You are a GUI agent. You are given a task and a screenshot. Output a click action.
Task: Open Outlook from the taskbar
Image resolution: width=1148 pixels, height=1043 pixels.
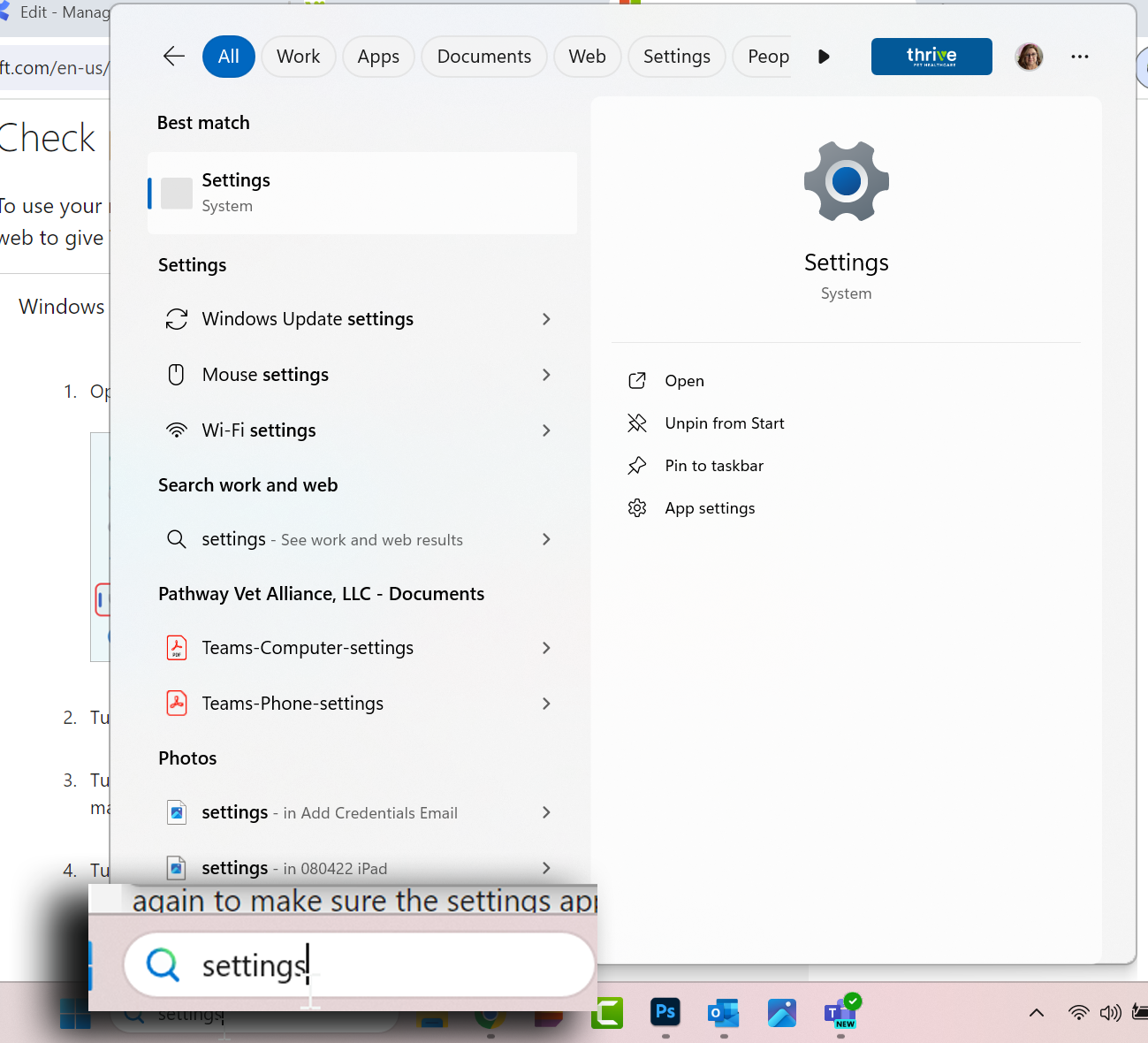point(724,1013)
